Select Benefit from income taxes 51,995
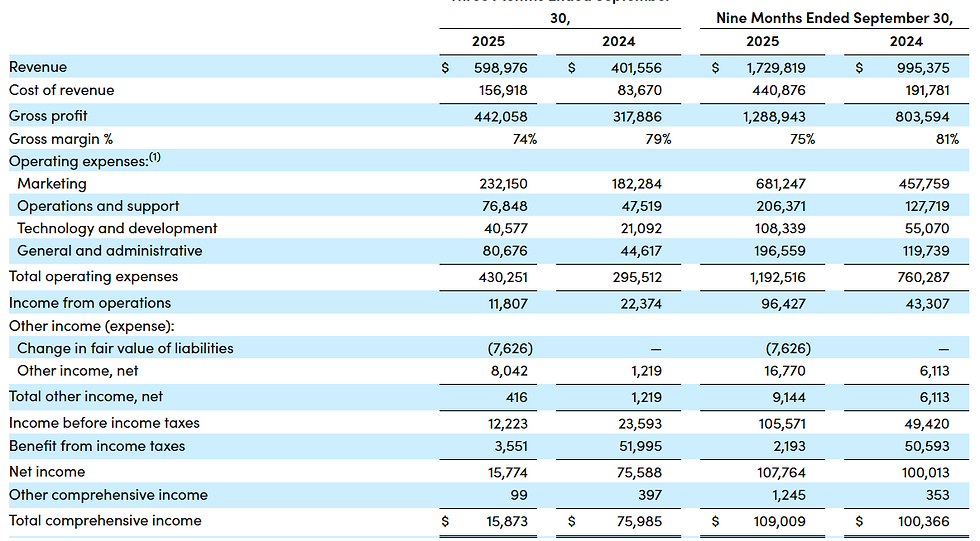The image size is (980, 541). click(x=640, y=447)
